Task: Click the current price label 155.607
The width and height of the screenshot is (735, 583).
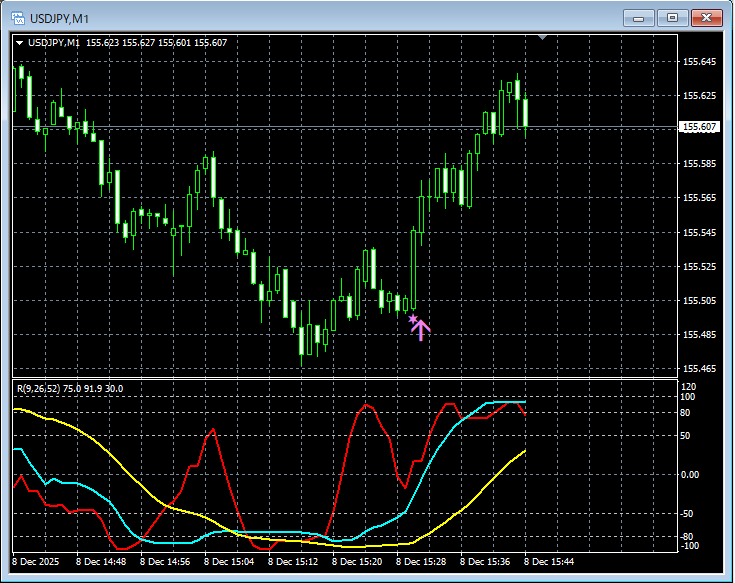Action: pos(699,127)
